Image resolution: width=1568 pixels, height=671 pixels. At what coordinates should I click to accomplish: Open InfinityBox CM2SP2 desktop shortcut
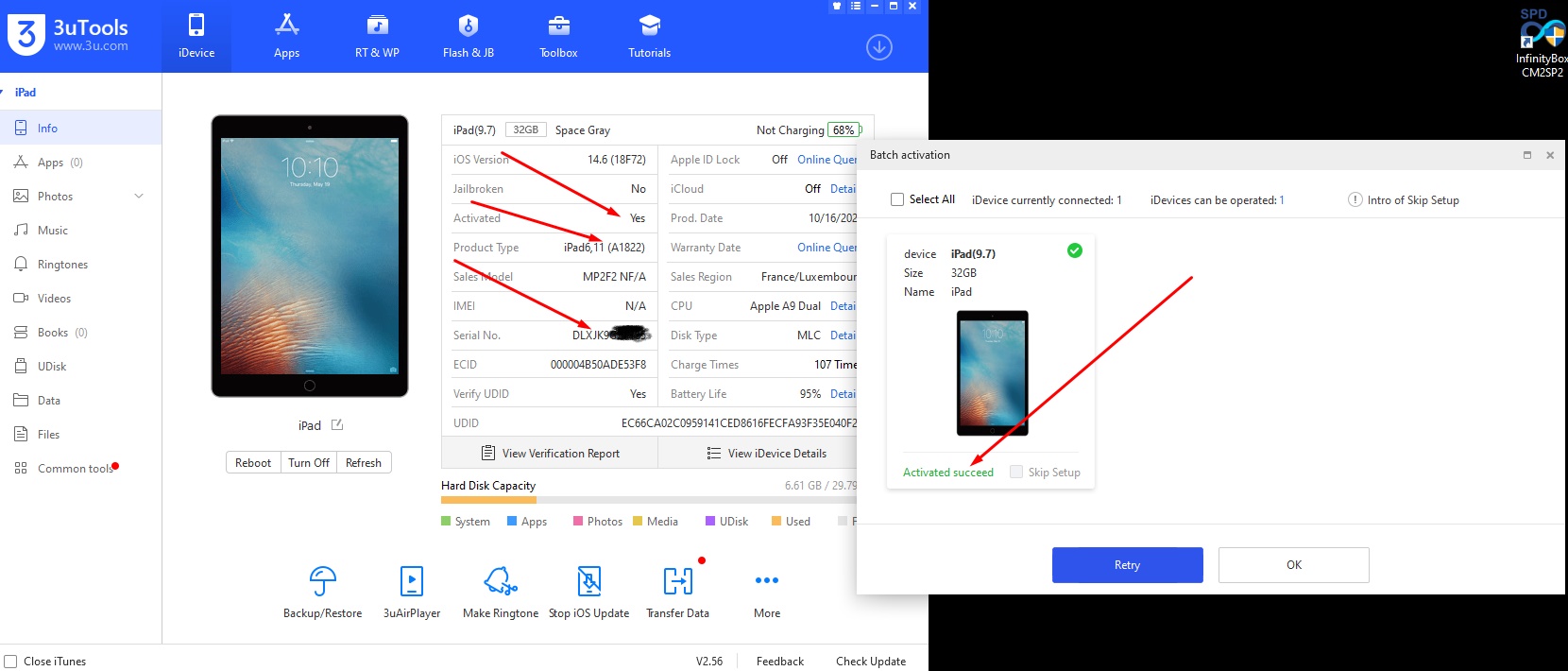tap(1542, 43)
